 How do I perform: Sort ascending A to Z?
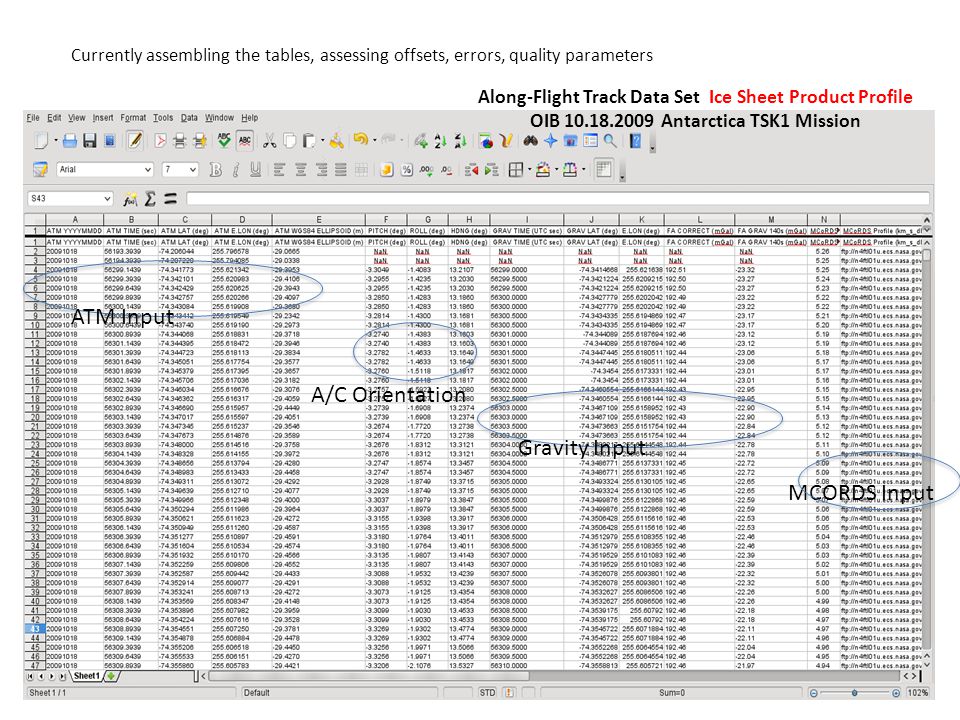pos(440,141)
